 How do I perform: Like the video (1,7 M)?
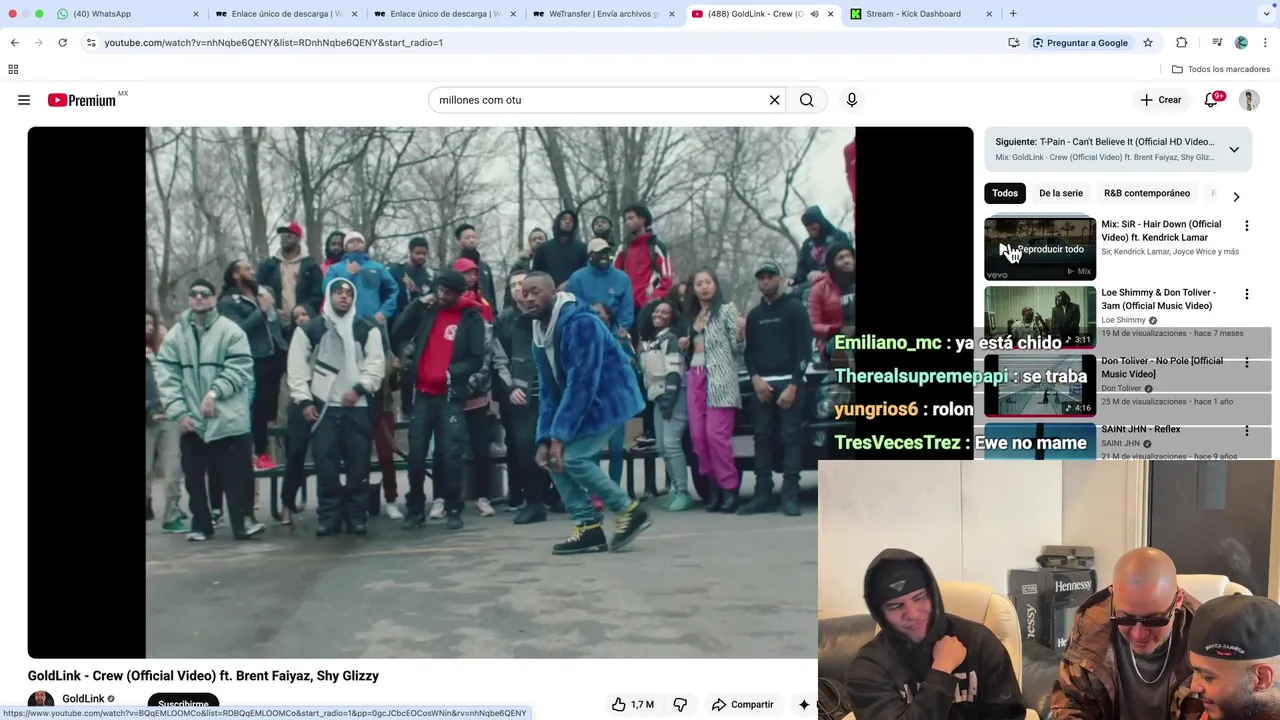(632, 704)
